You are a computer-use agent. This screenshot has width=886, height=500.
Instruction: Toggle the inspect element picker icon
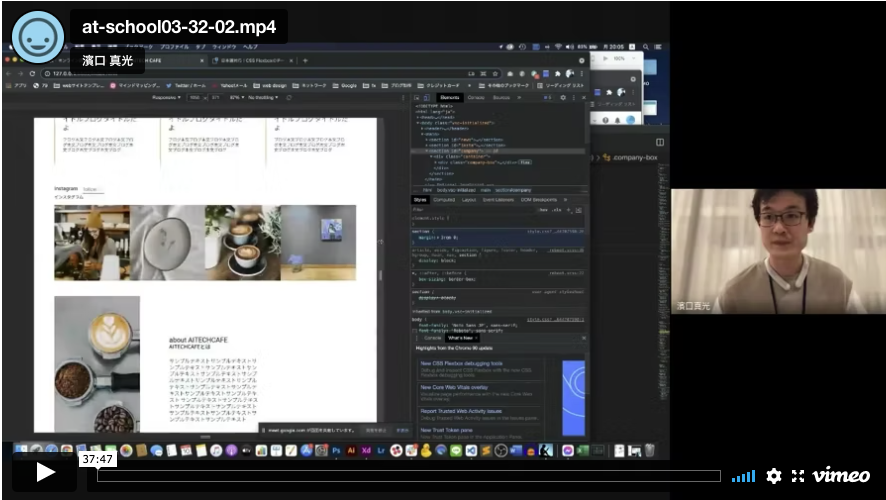click(x=417, y=98)
